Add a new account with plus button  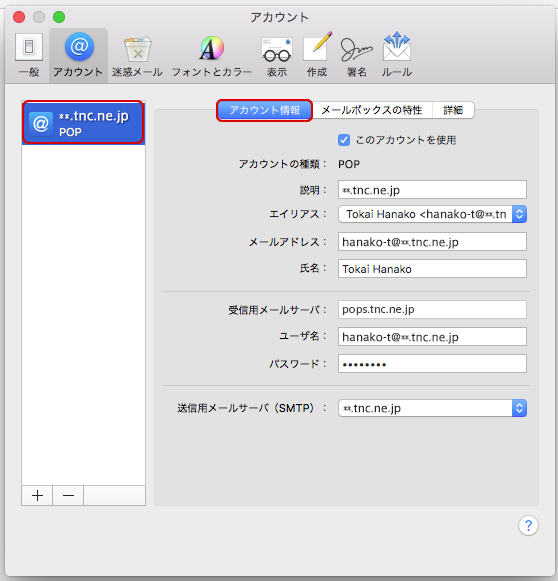[x=37, y=495]
